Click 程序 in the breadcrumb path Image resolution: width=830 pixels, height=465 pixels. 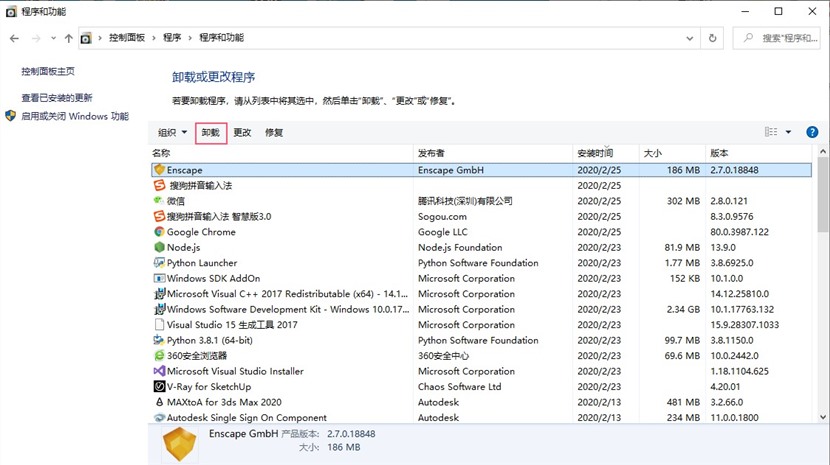(172, 38)
